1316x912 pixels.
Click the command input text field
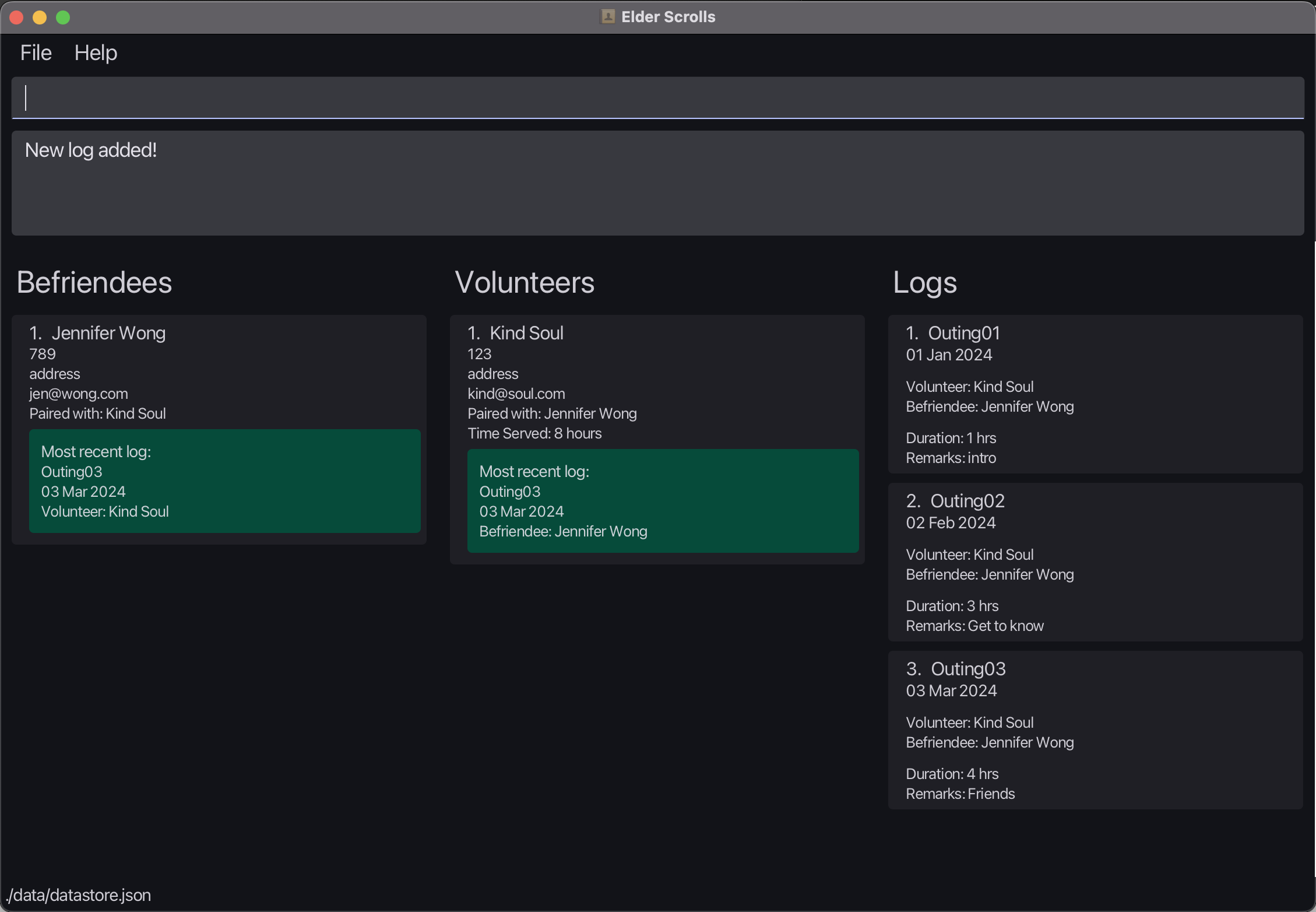coord(657,98)
